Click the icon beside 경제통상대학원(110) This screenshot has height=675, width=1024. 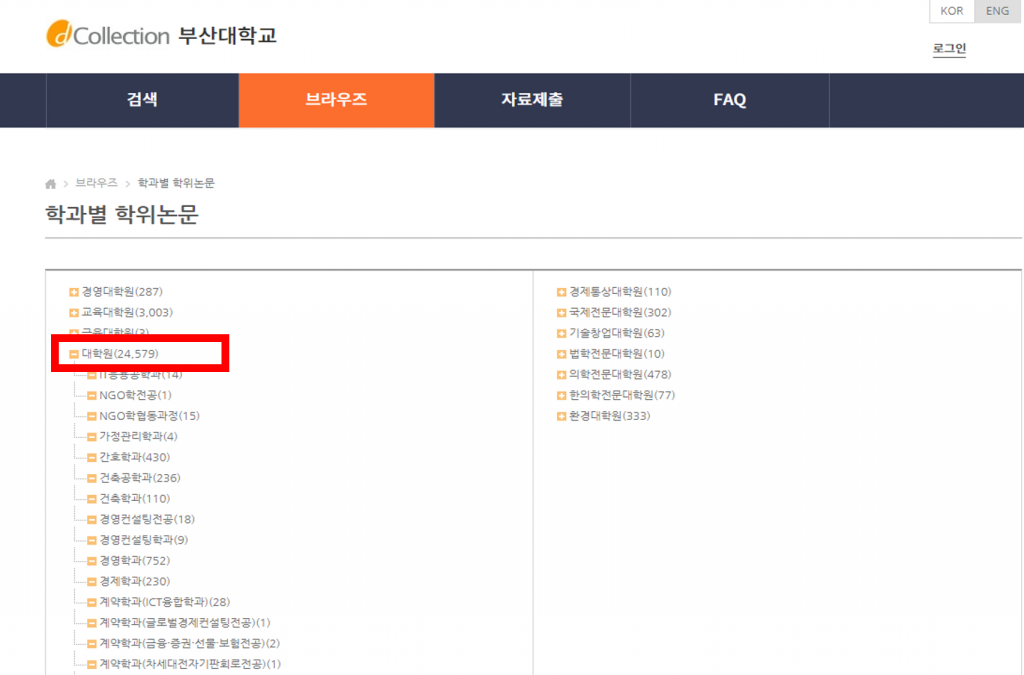pos(562,292)
